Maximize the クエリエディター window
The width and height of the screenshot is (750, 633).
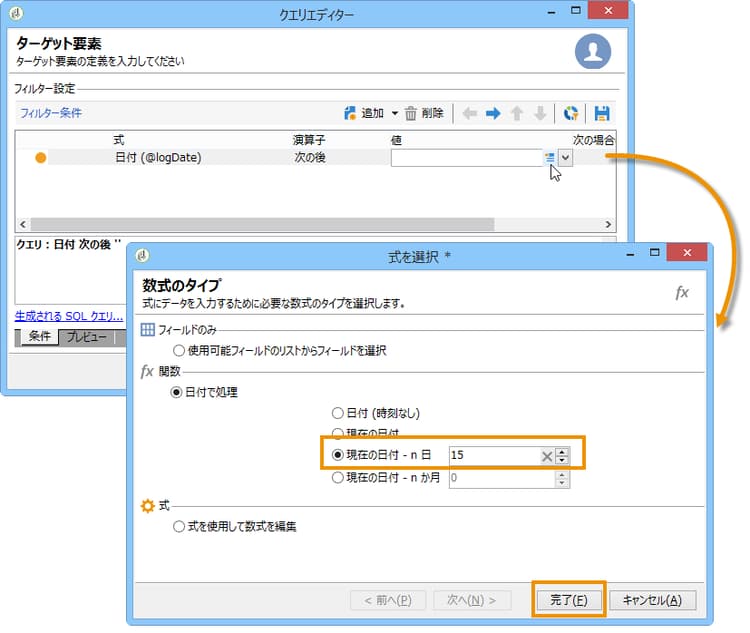[x=575, y=11]
